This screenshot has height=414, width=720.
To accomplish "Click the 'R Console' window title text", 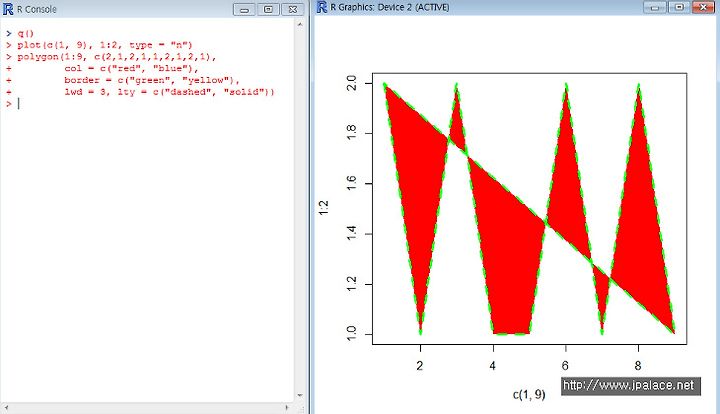I will coord(37,9).
